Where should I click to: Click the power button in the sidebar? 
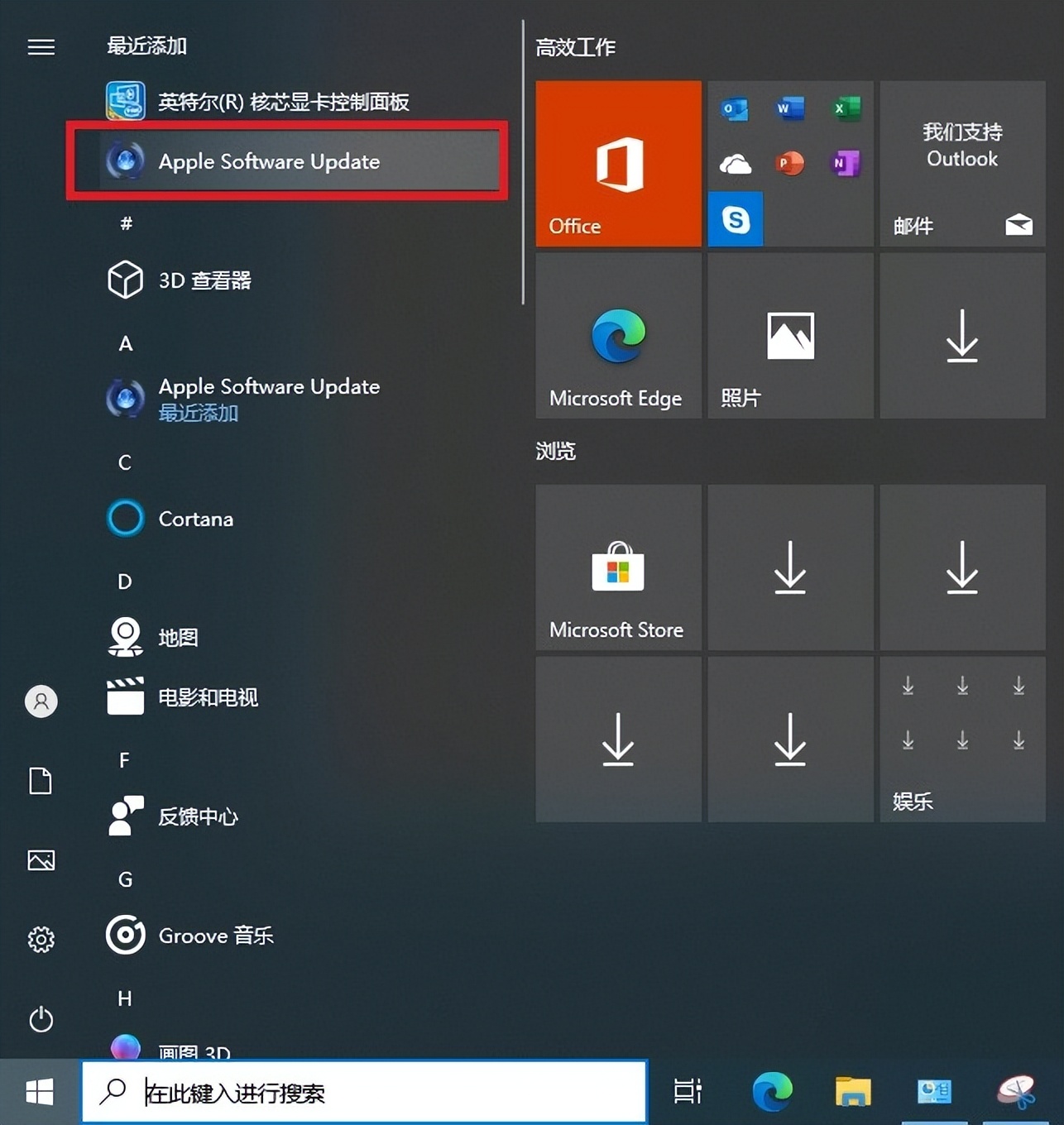coord(41,1020)
